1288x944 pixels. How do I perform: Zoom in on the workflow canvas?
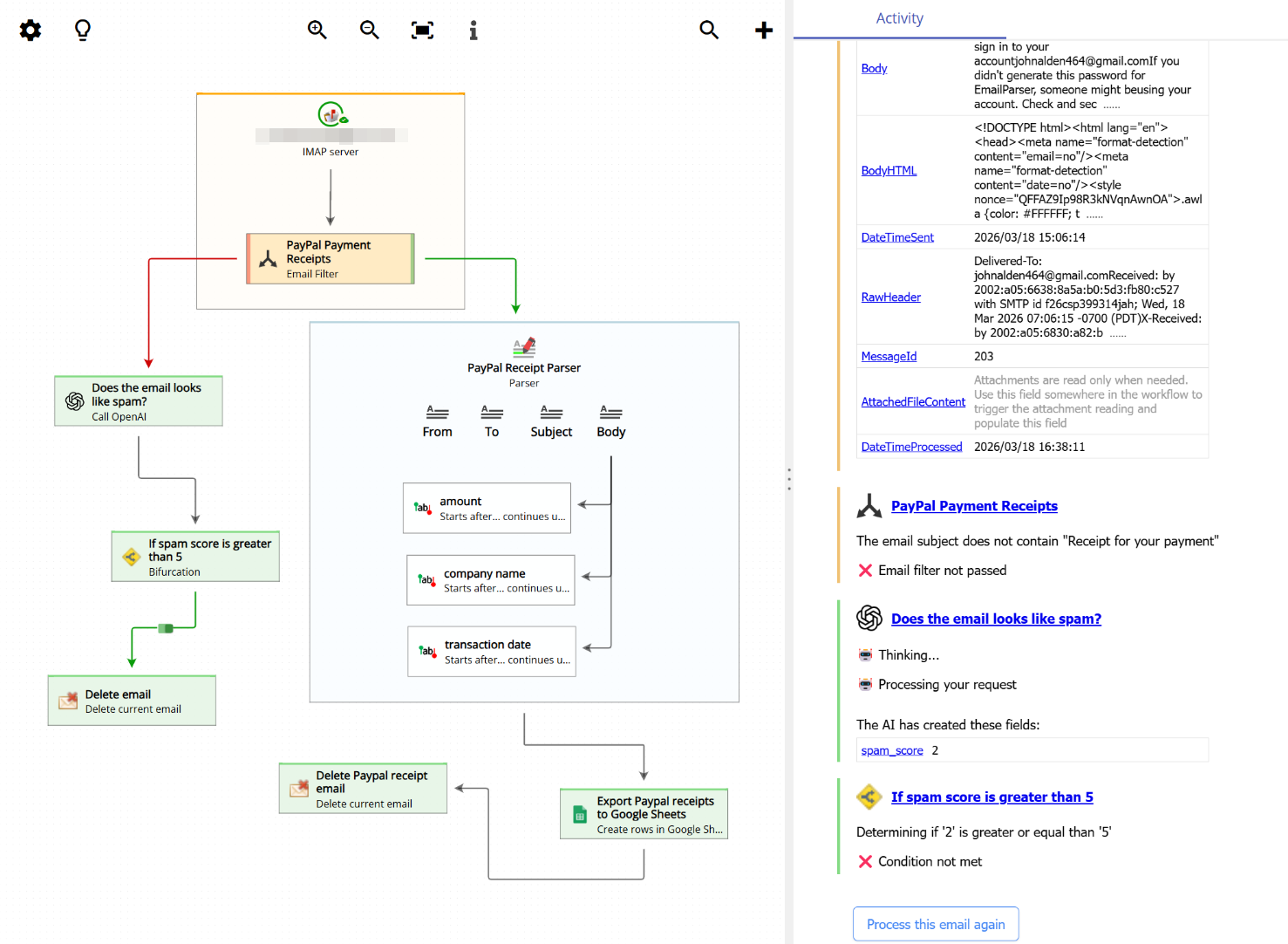[x=317, y=30]
